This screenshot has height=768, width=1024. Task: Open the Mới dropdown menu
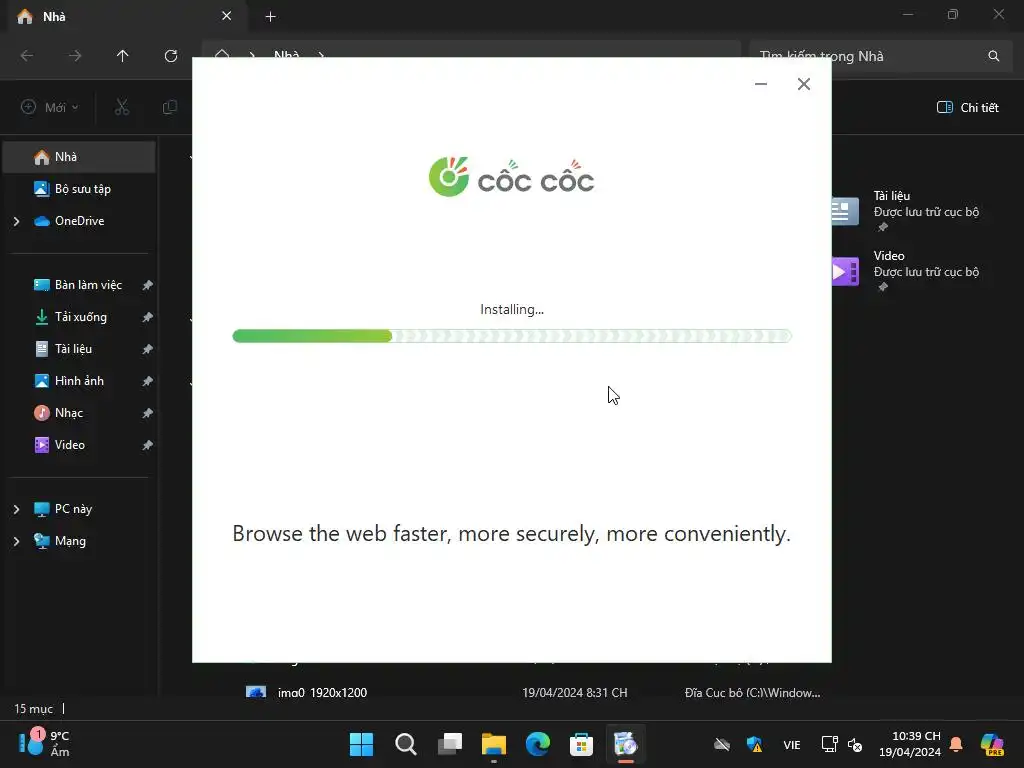pos(50,107)
